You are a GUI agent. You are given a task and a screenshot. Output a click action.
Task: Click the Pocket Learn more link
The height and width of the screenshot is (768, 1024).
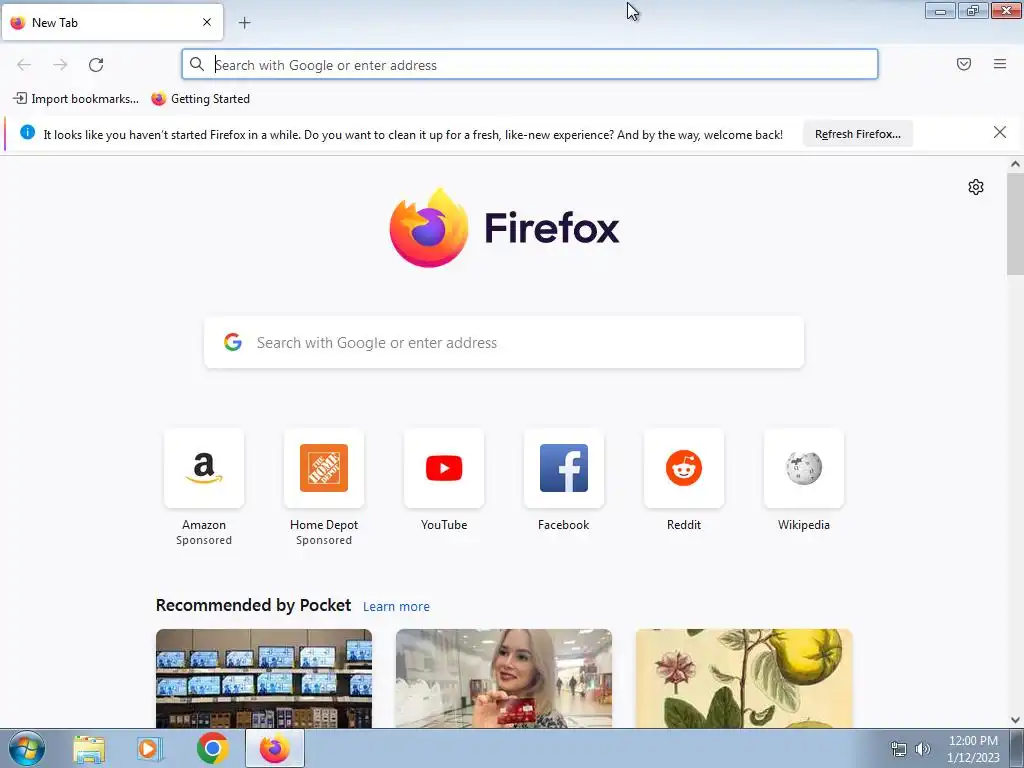(396, 607)
